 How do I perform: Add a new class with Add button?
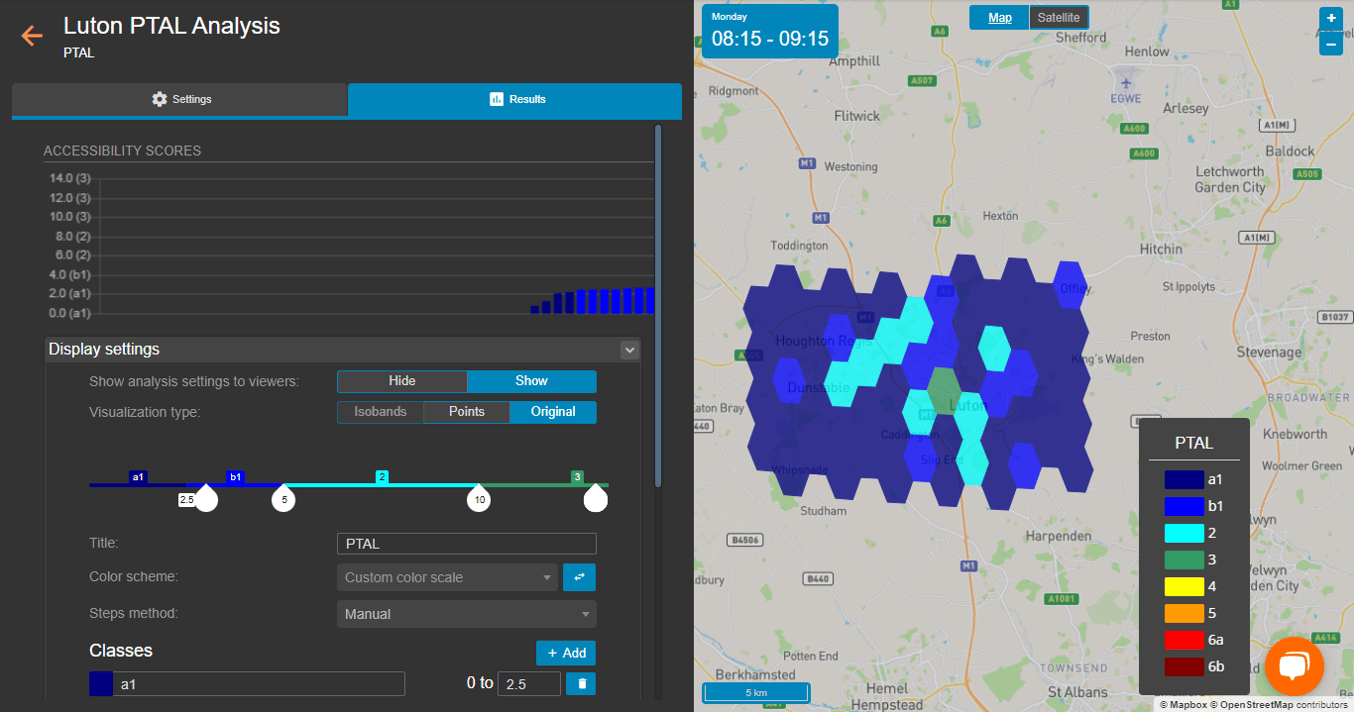pos(566,653)
